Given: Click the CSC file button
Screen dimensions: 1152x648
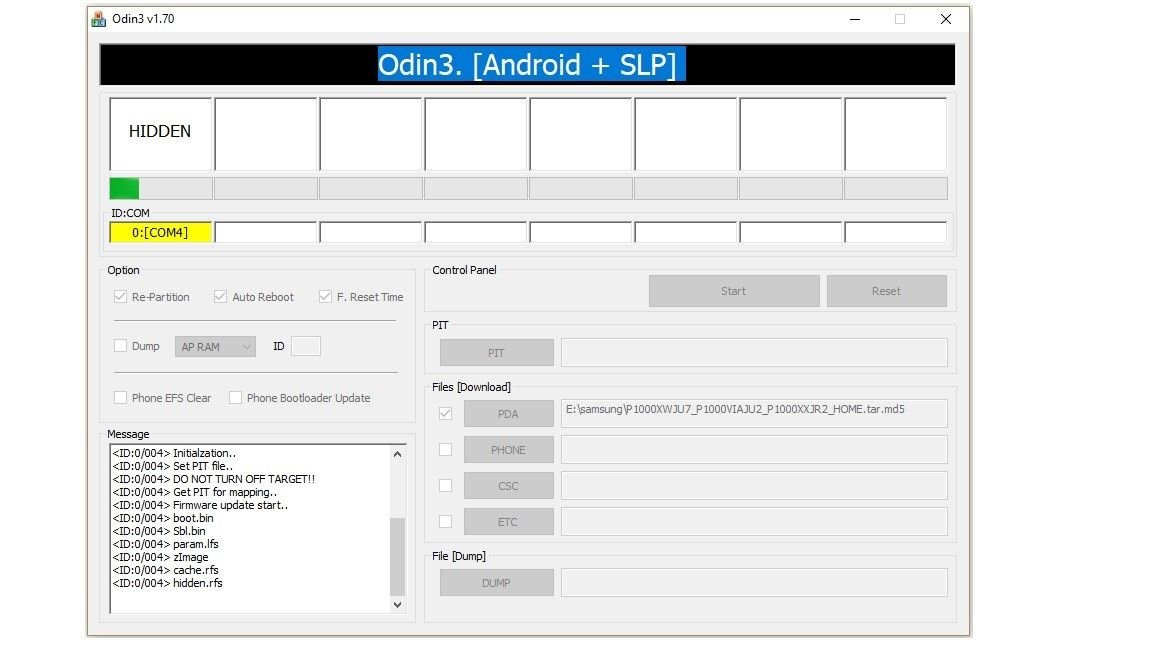Looking at the screenshot, I should coord(508,486).
